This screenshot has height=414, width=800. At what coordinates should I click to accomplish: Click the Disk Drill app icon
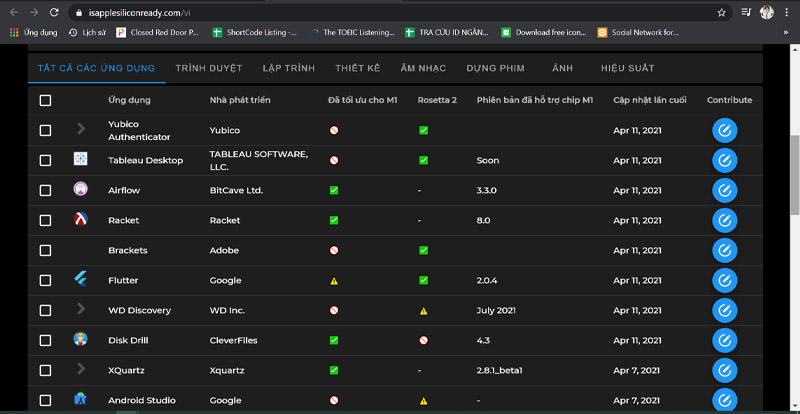pos(81,339)
